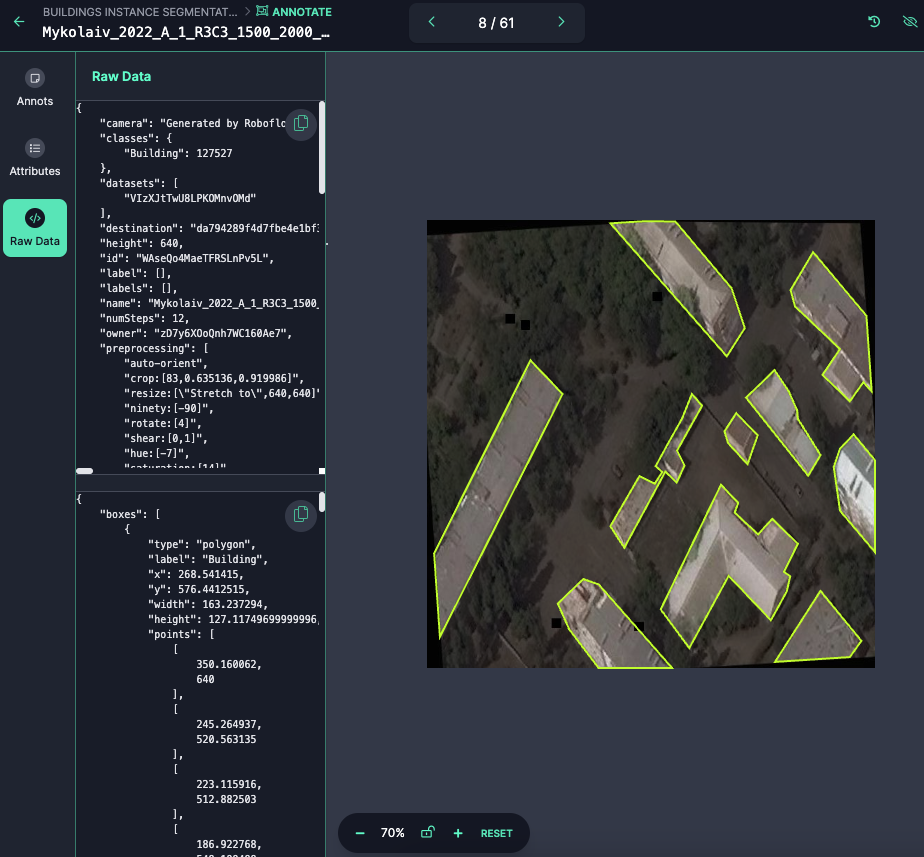Screen dimensions: 924x857
Task: Select the Raw Data tab
Action: tap(35, 228)
